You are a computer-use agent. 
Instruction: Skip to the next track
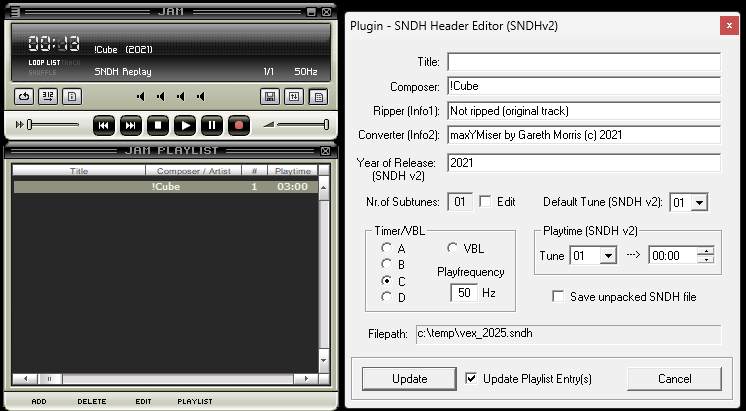[x=131, y=125]
